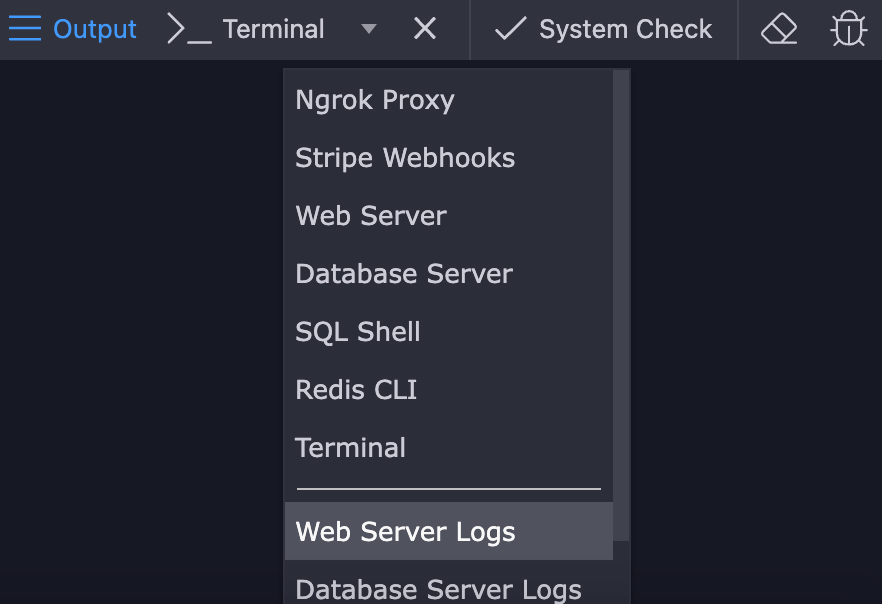This screenshot has width=882, height=604.
Task: Select the Database Server entry
Action: point(404,274)
